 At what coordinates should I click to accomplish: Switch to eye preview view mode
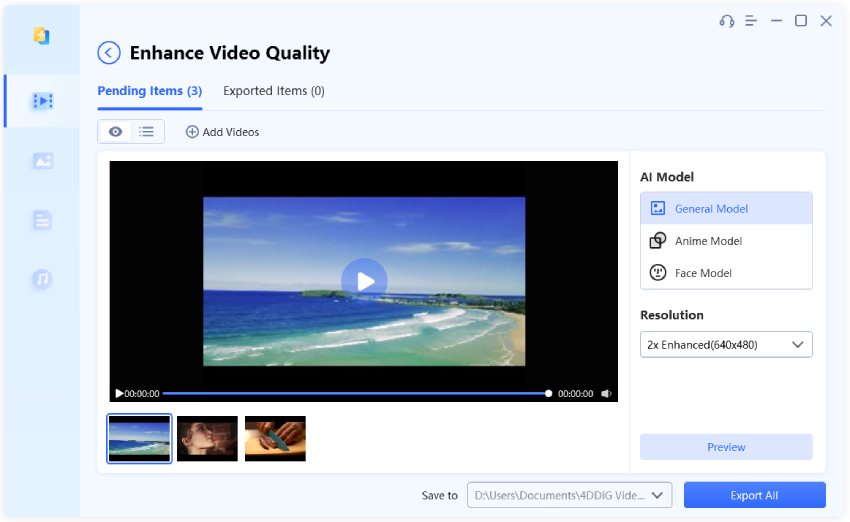pyautogui.click(x=115, y=132)
